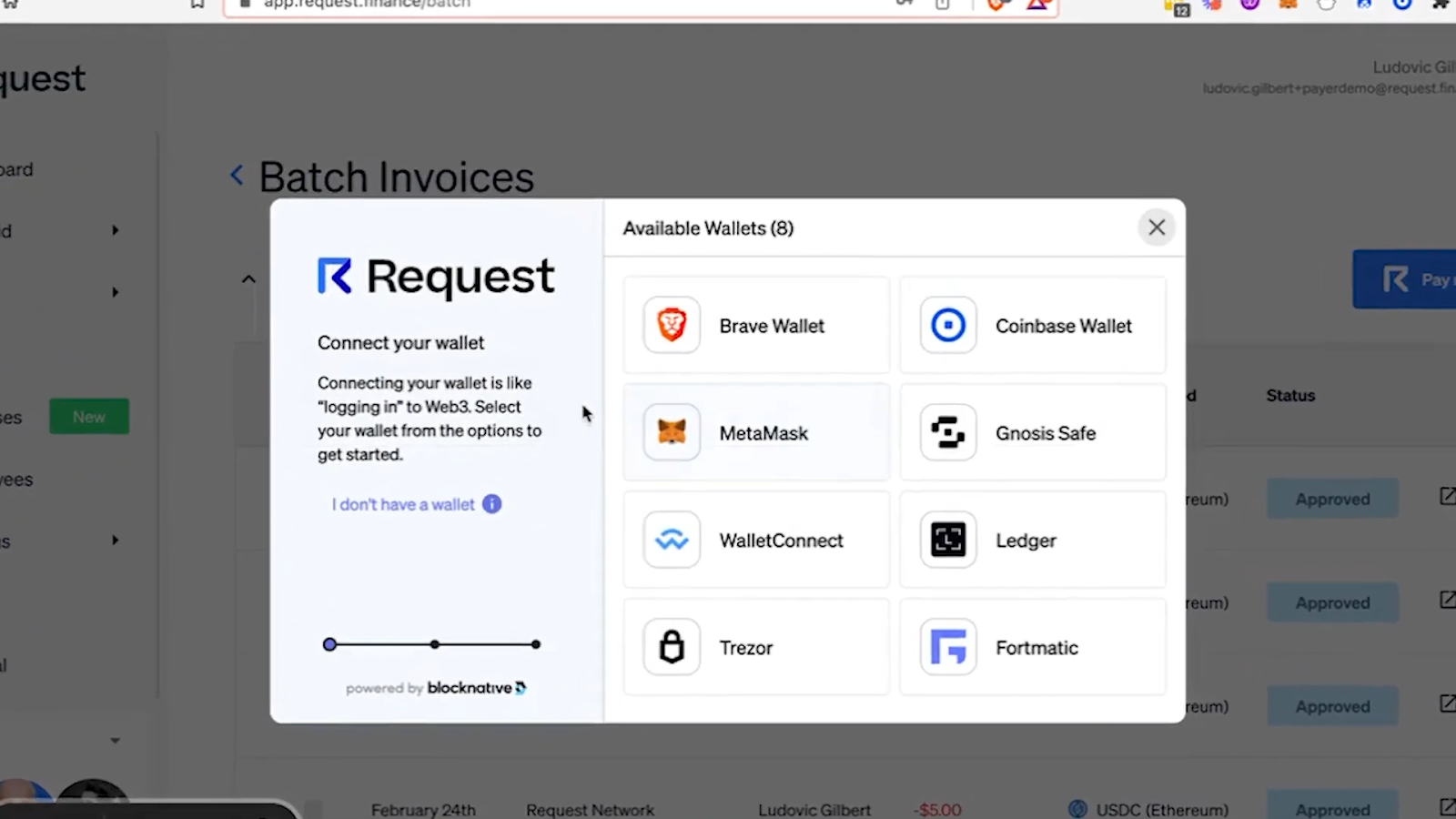Click the USDC (Ethereum) currency text

click(x=1162, y=810)
